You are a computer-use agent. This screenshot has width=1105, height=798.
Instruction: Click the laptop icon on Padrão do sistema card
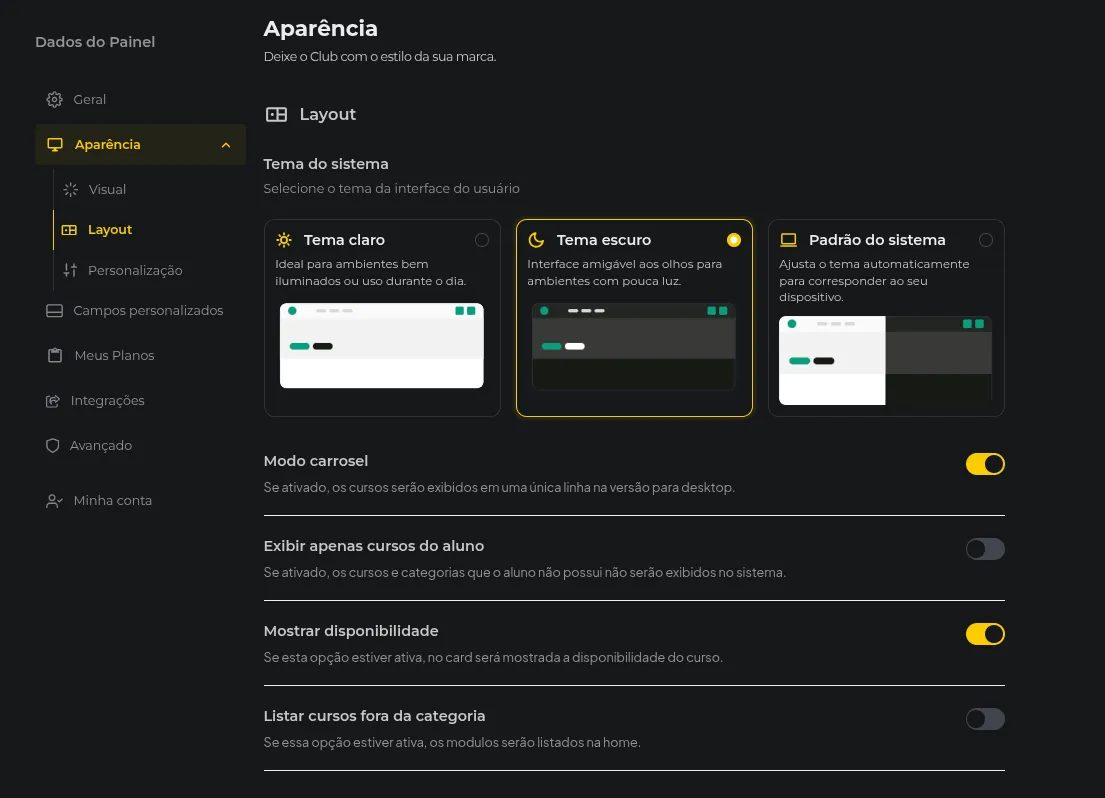pyautogui.click(x=789, y=240)
